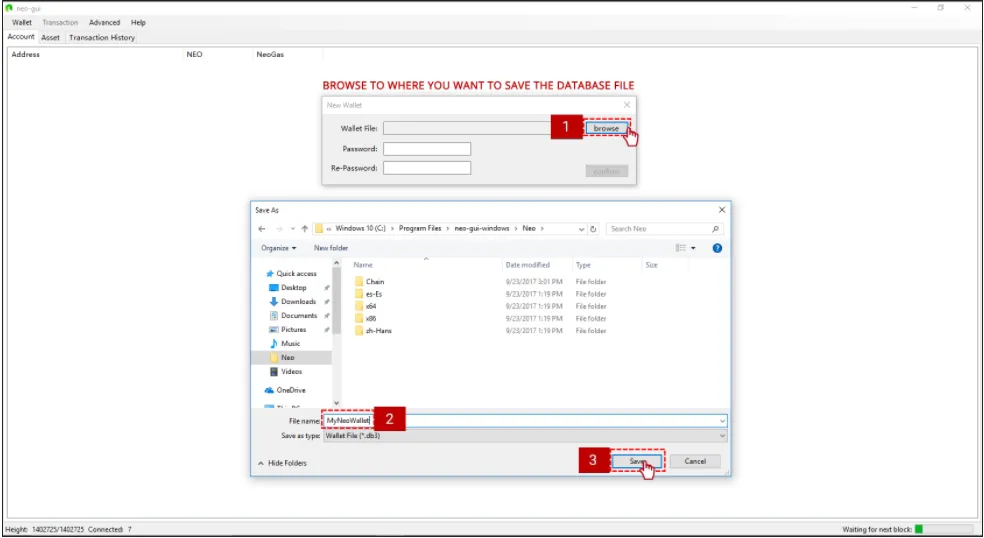
Task: Open the Organize dropdown
Action: pos(279,248)
